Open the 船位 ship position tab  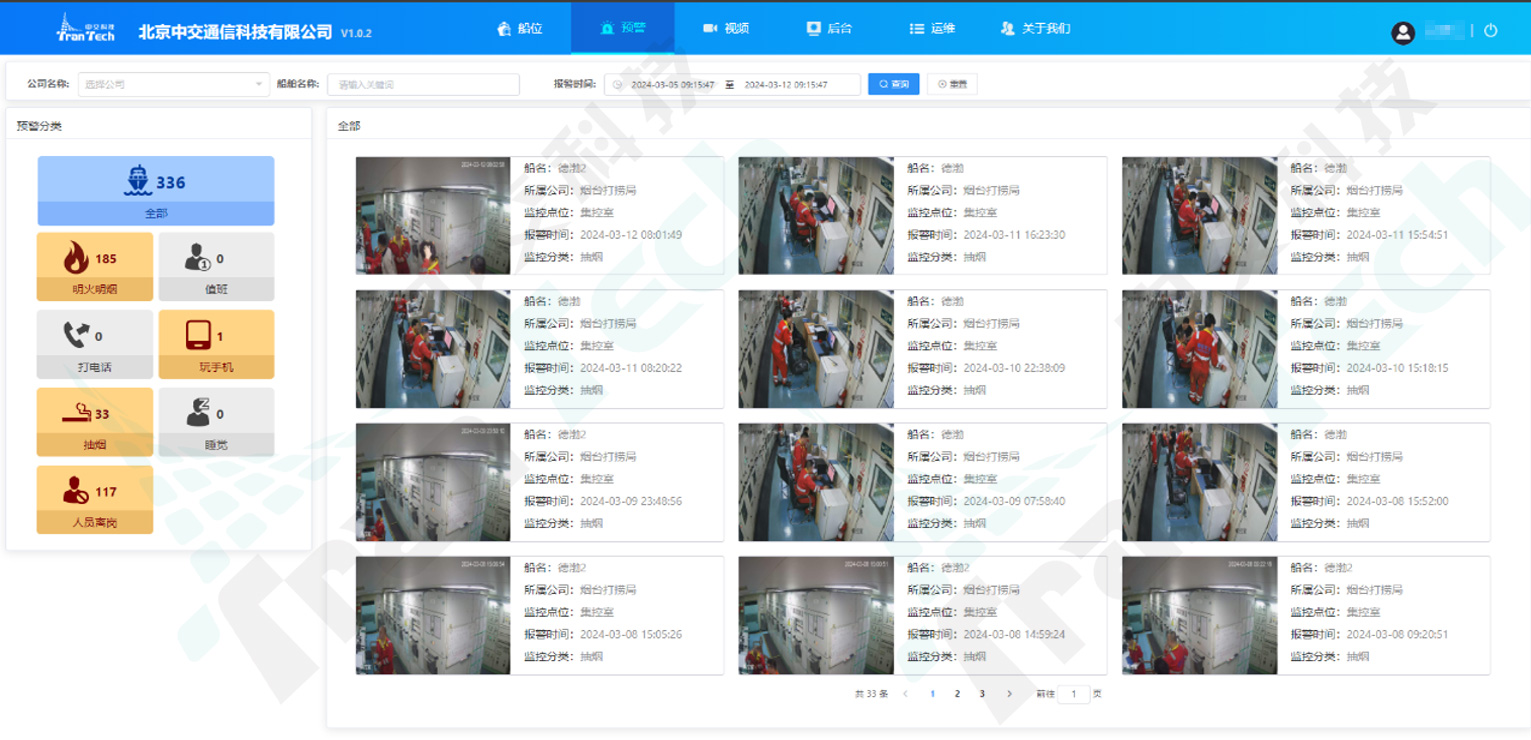[x=520, y=28]
